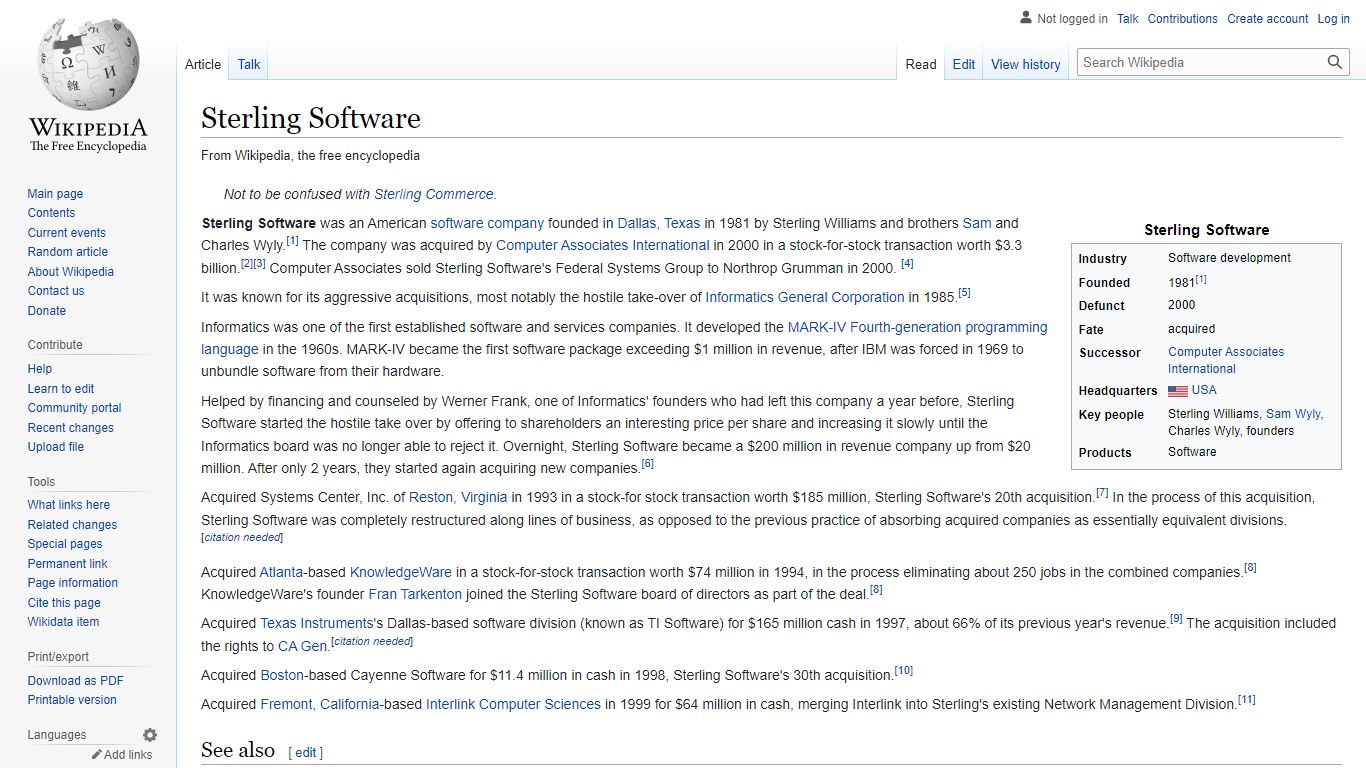The image size is (1366, 768).
Task: Open the user Talk link at top
Action: pyautogui.click(x=1128, y=19)
